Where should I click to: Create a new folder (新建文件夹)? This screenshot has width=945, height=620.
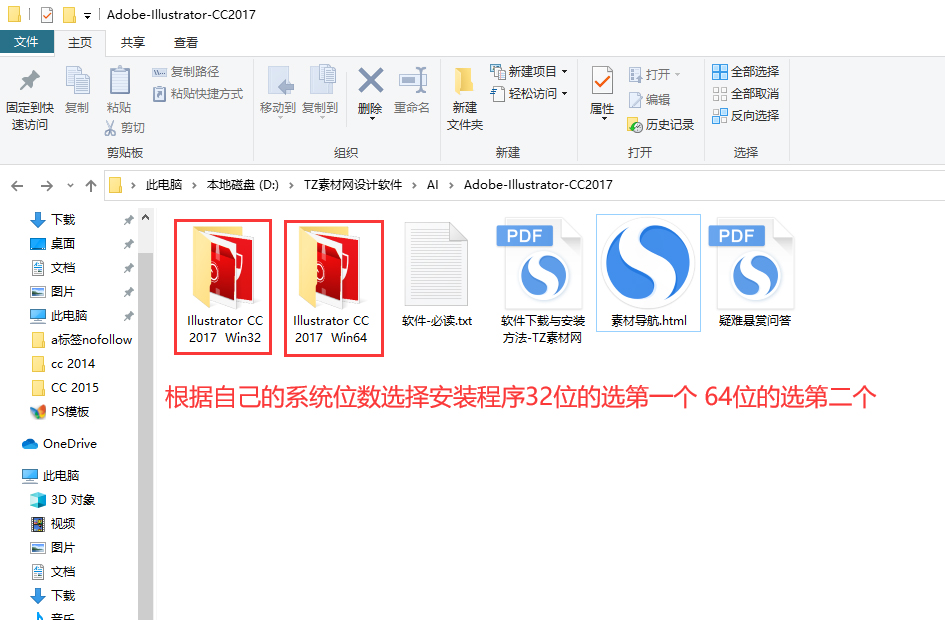[465, 99]
